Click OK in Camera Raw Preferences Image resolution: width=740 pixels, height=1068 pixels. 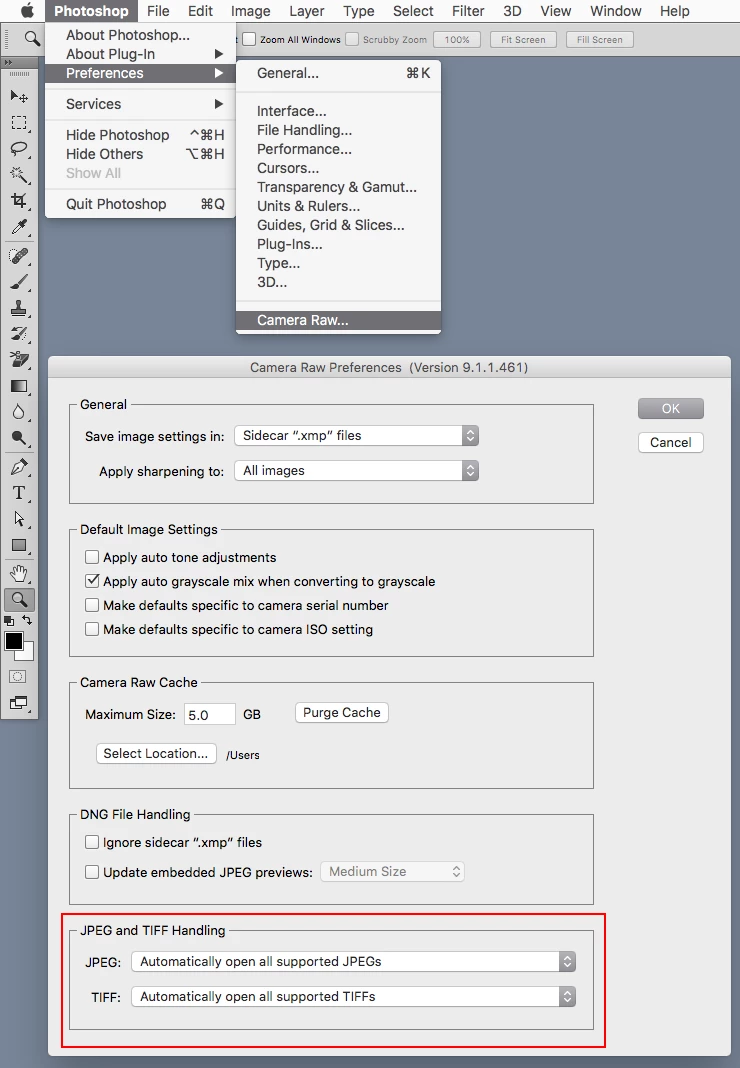click(x=670, y=409)
